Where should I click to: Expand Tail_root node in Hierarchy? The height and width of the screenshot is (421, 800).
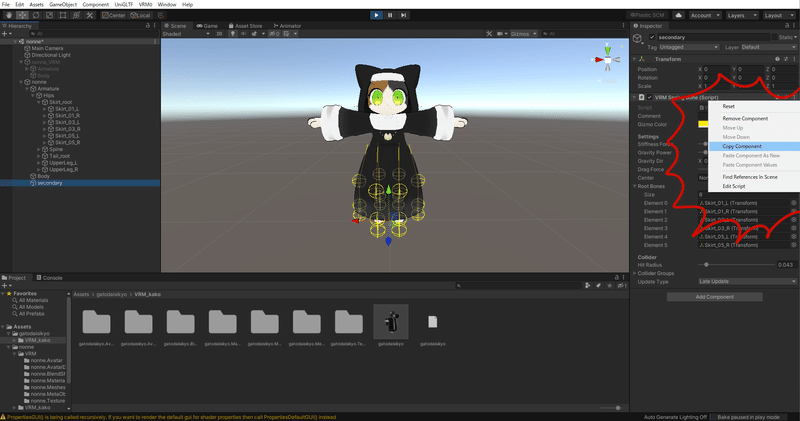point(39,156)
